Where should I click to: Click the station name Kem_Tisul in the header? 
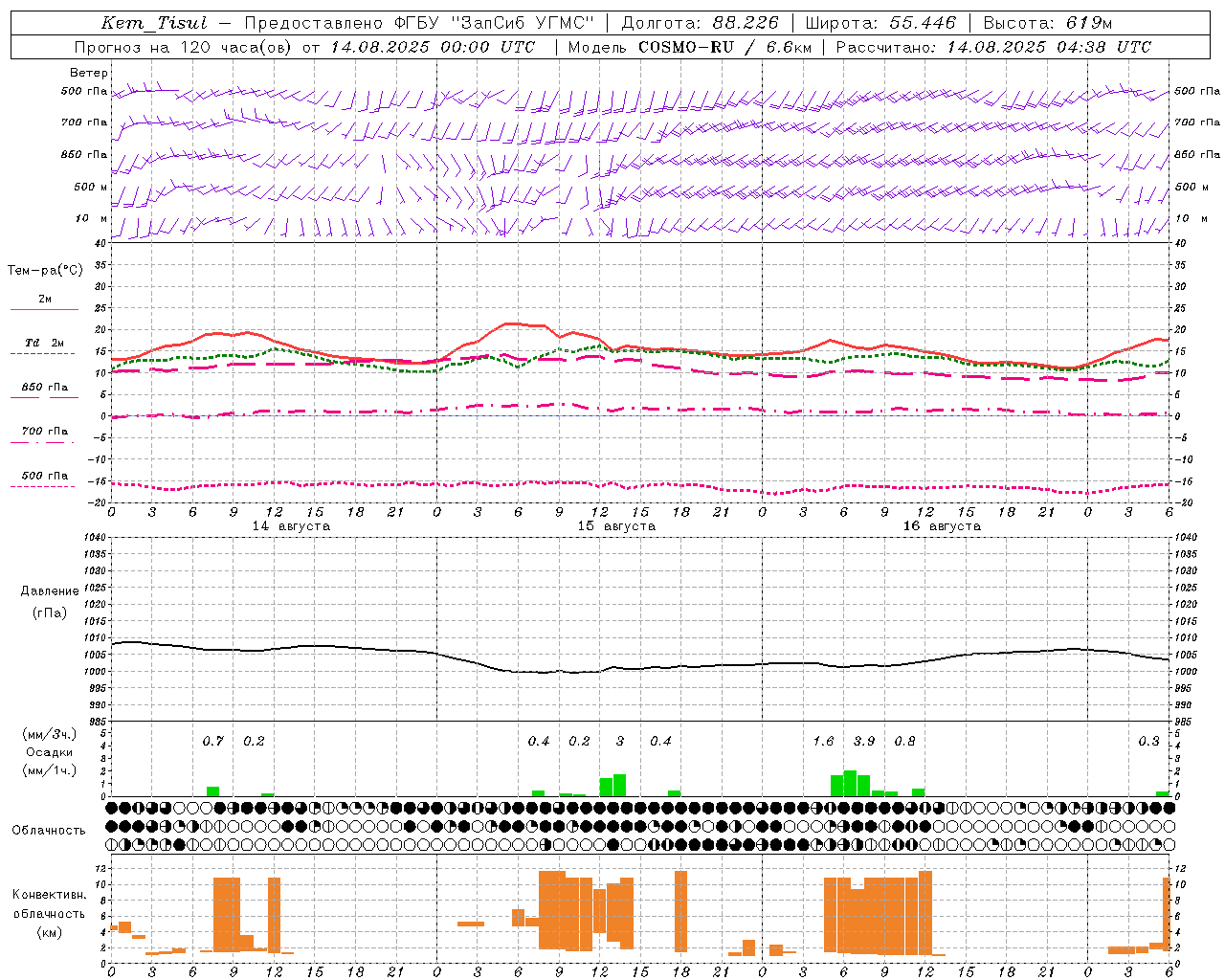pyautogui.click(x=154, y=23)
